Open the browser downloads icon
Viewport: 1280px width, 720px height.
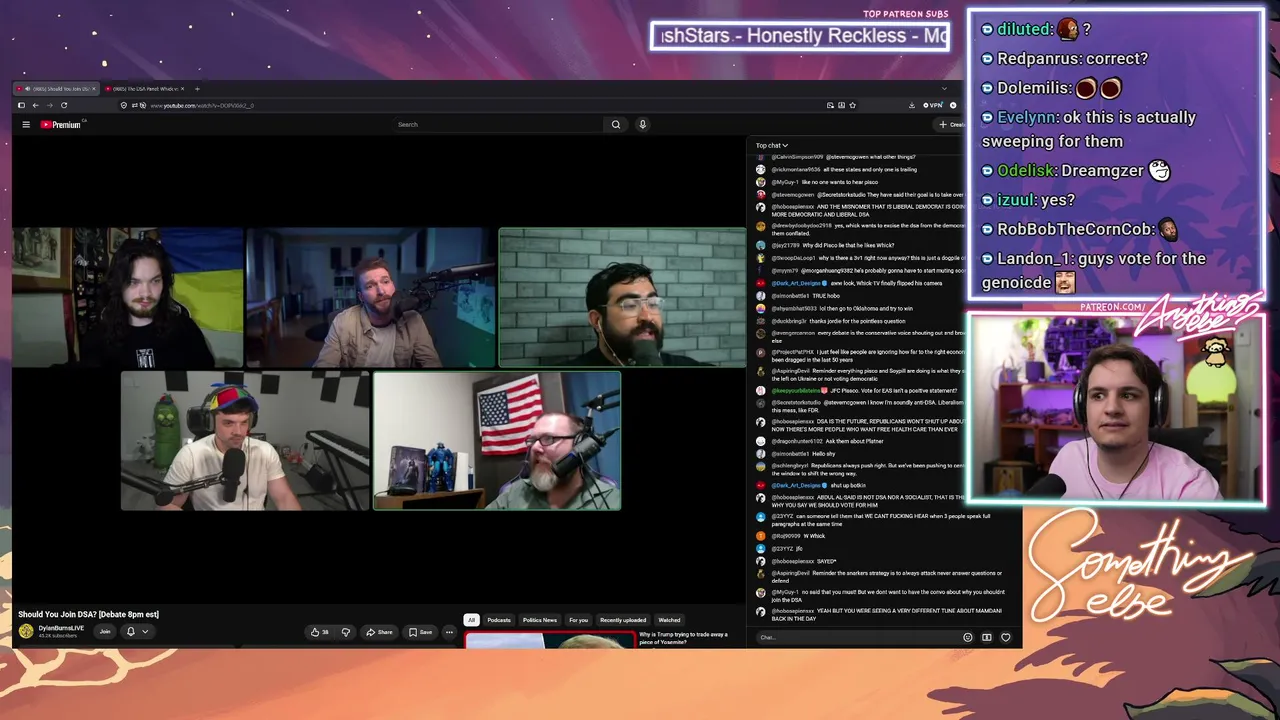coord(912,105)
